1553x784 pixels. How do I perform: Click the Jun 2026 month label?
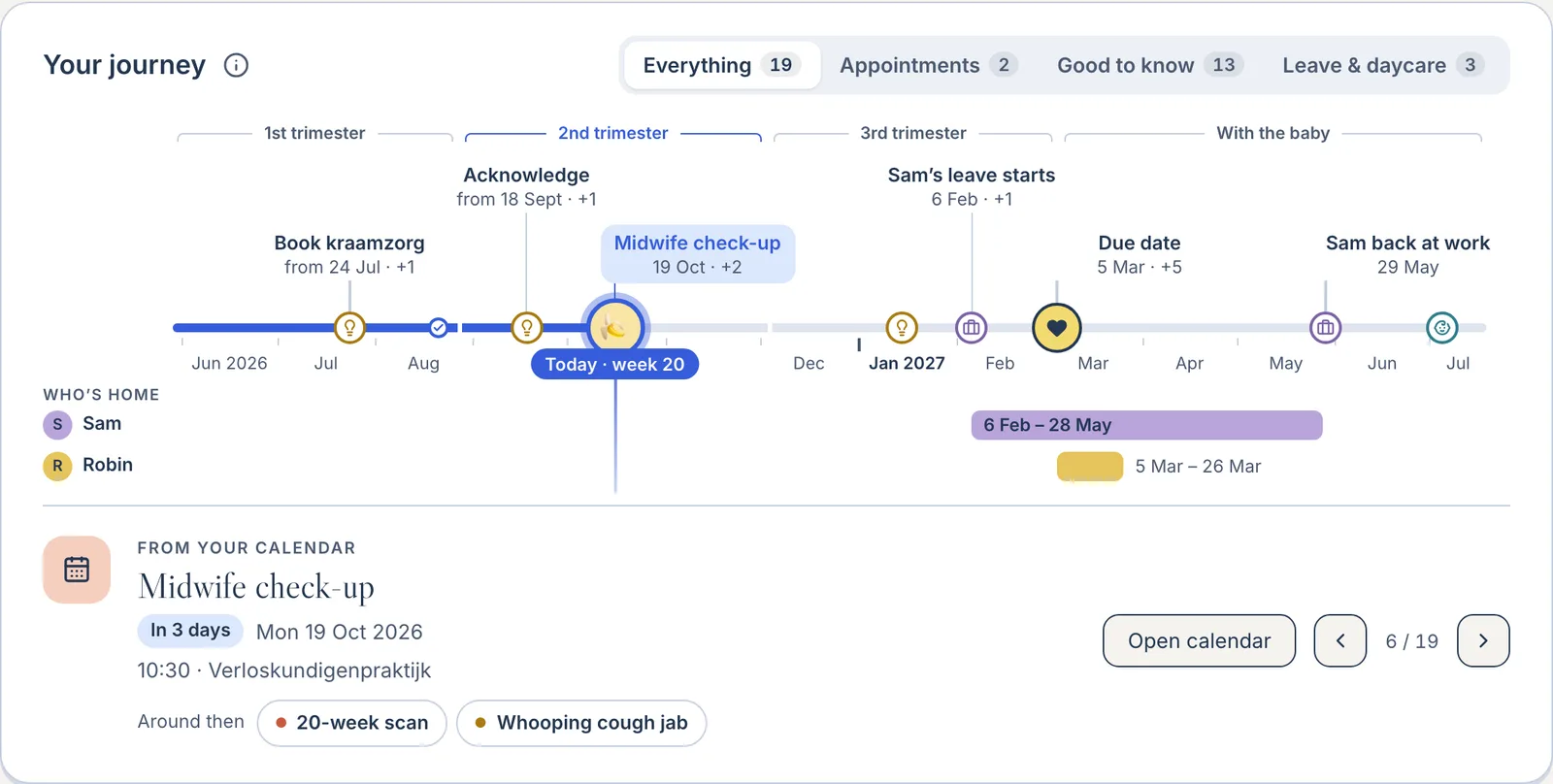(x=229, y=363)
